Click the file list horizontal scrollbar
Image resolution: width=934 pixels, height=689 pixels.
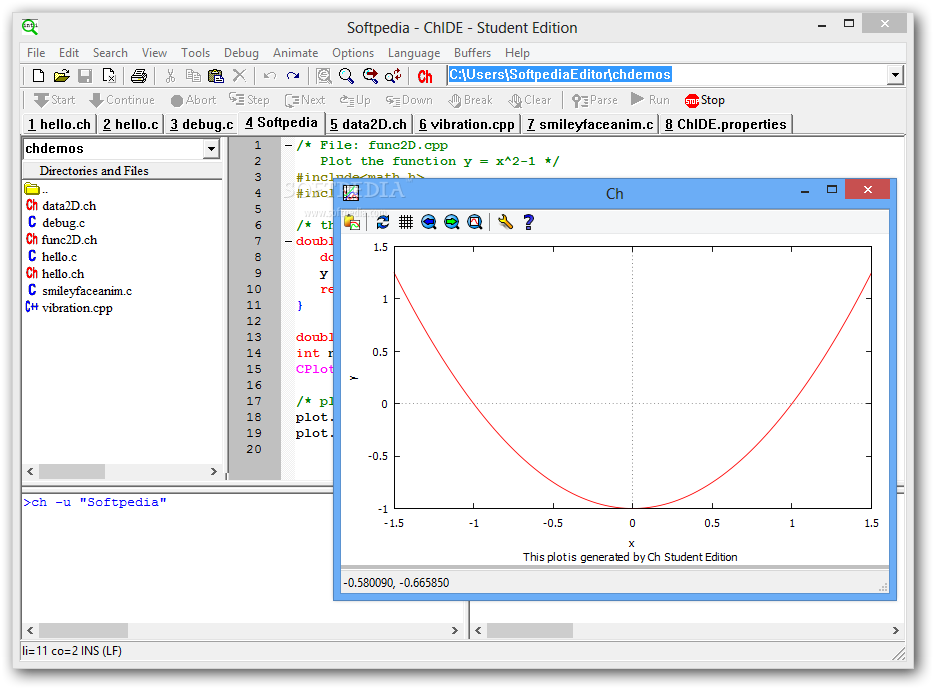[122, 471]
